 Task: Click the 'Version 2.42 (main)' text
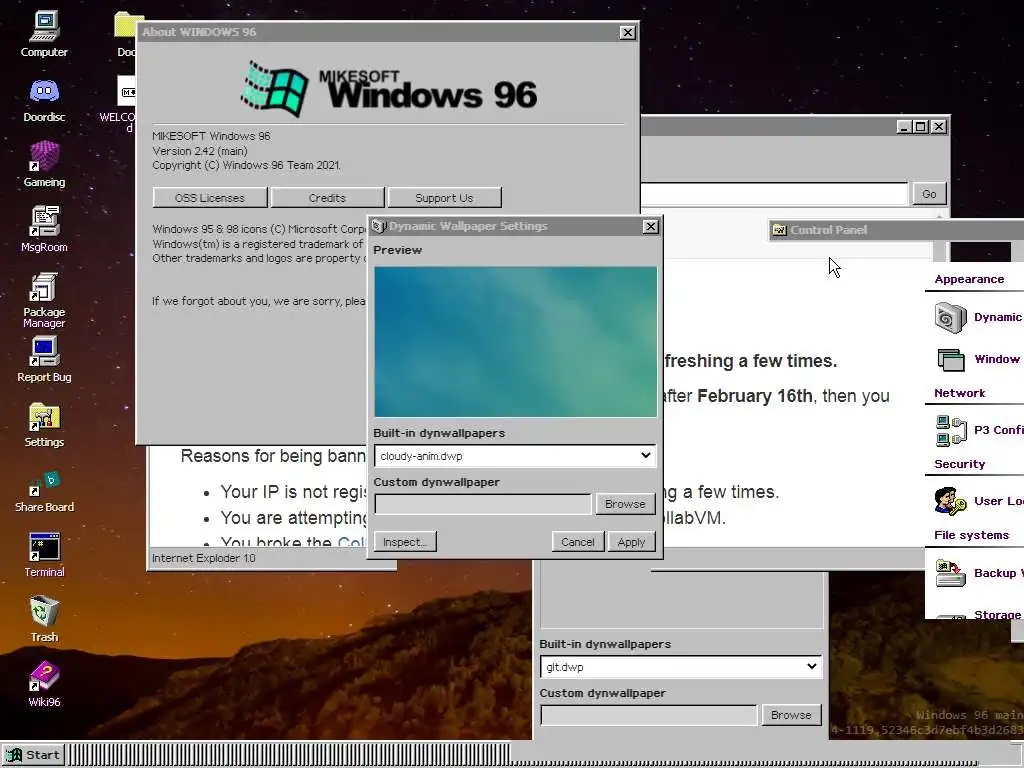click(200, 151)
